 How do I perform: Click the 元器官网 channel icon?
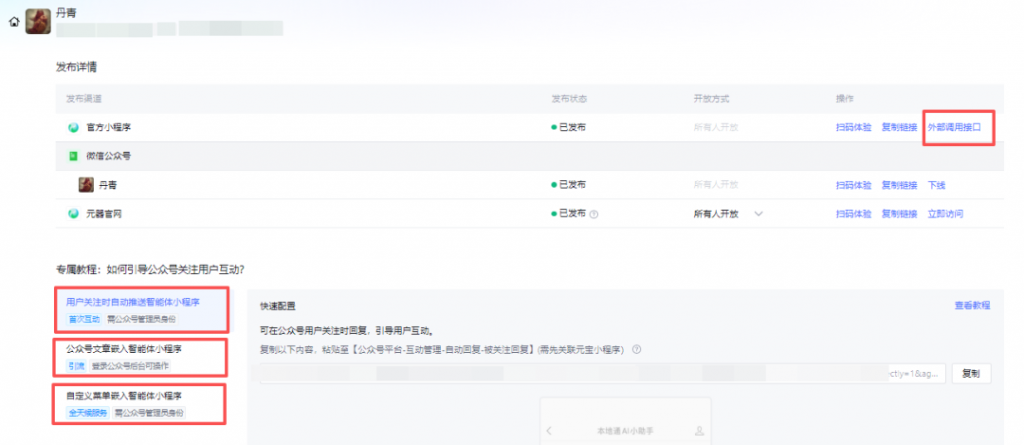click(x=73, y=214)
